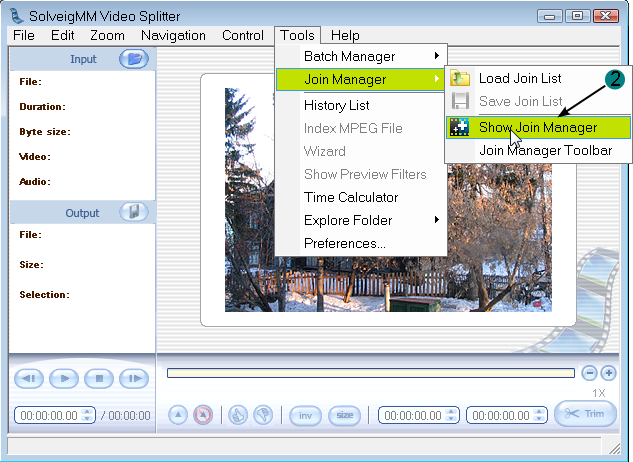Open the Help menu

point(345,36)
